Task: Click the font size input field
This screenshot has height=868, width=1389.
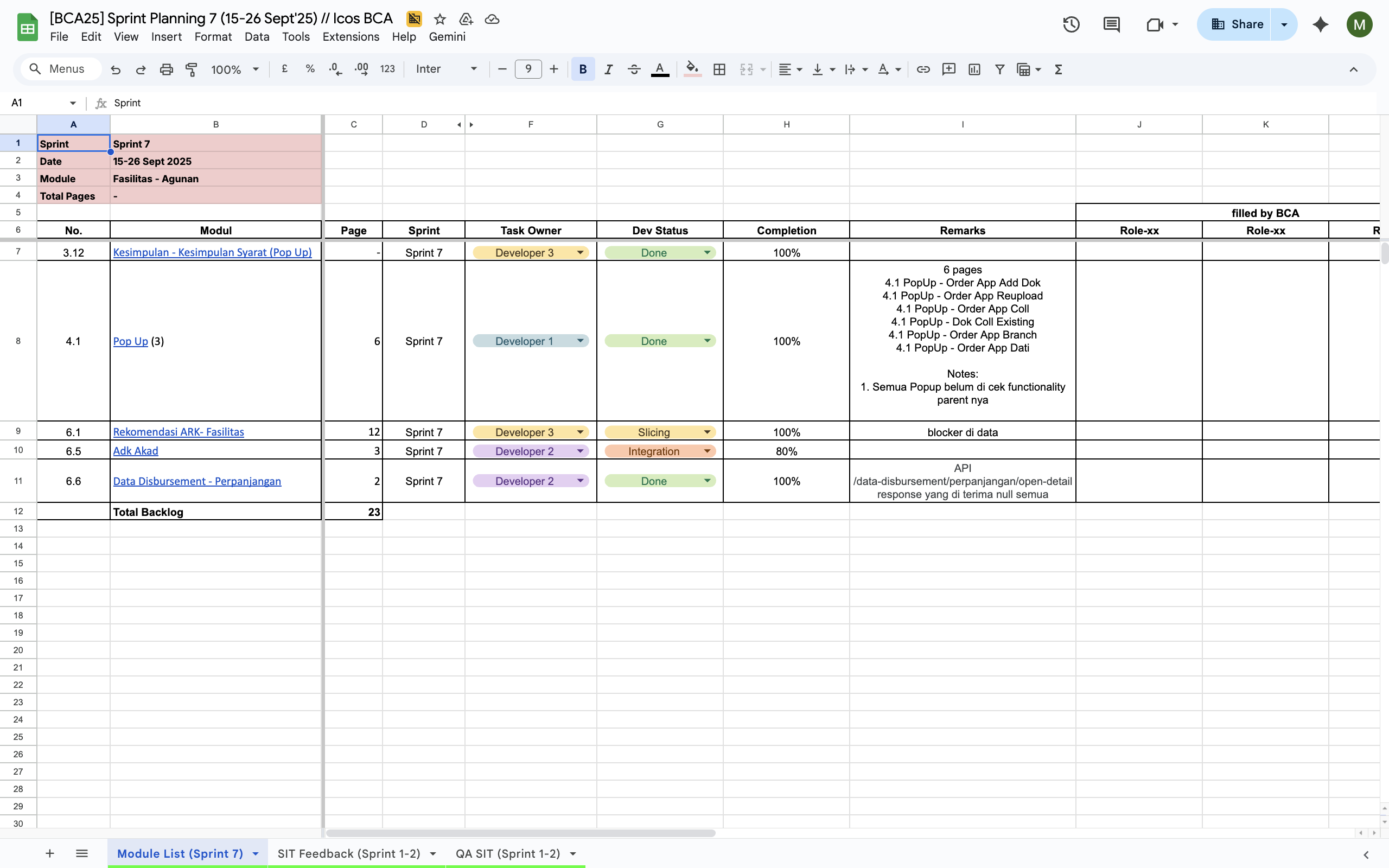Action: coord(527,69)
